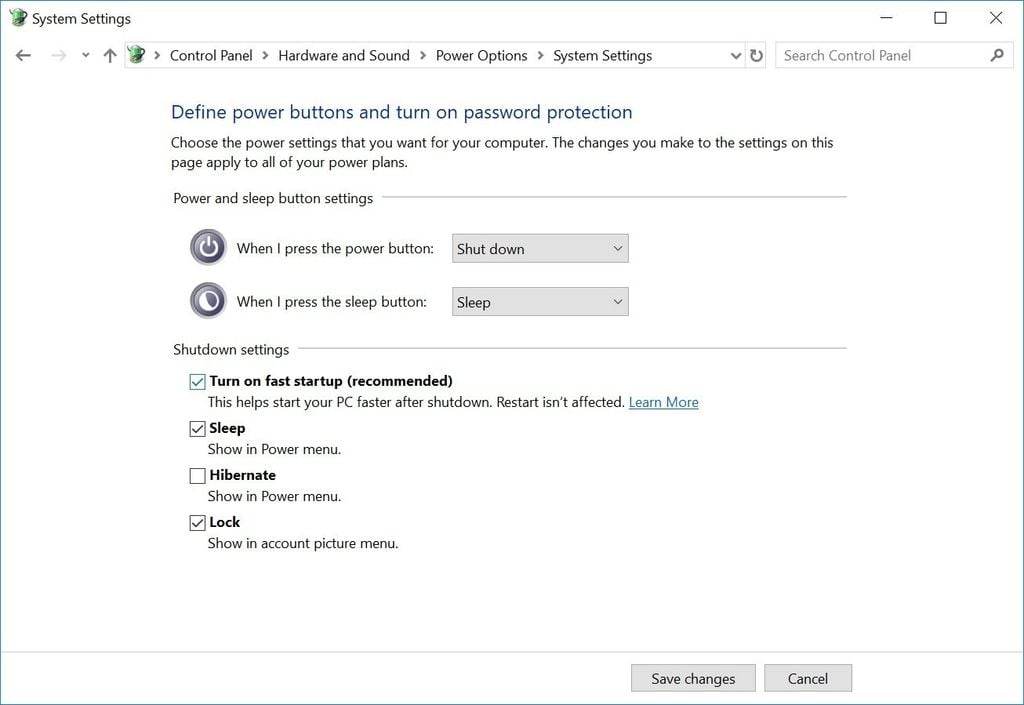This screenshot has width=1024, height=705.
Task: Click the back navigation arrow
Action: click(24, 56)
